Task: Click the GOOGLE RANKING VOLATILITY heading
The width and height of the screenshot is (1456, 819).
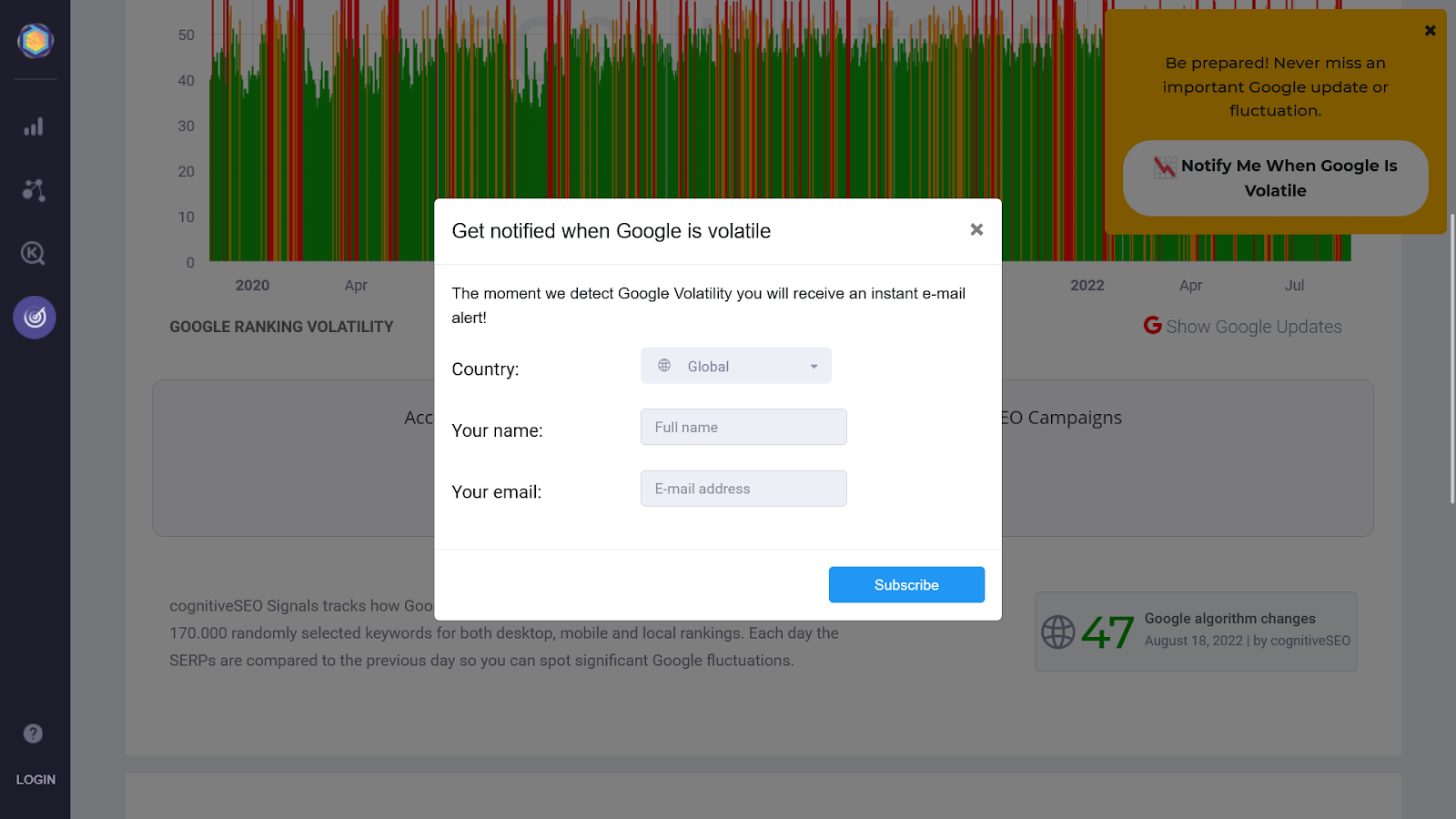Action: [x=281, y=327]
